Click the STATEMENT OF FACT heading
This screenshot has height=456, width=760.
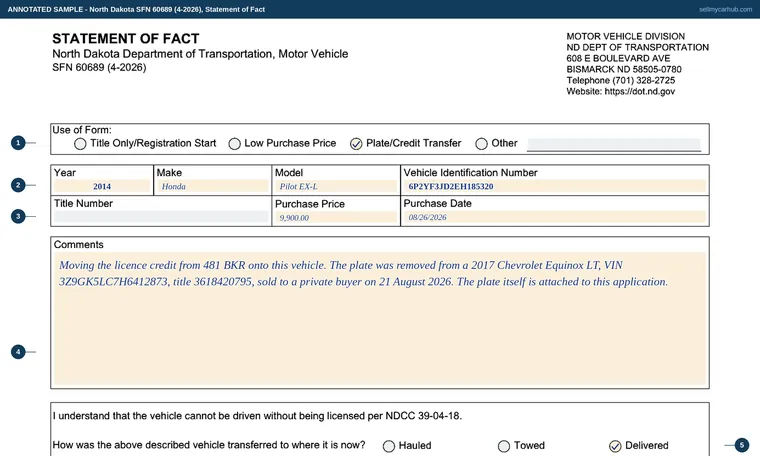126,39
